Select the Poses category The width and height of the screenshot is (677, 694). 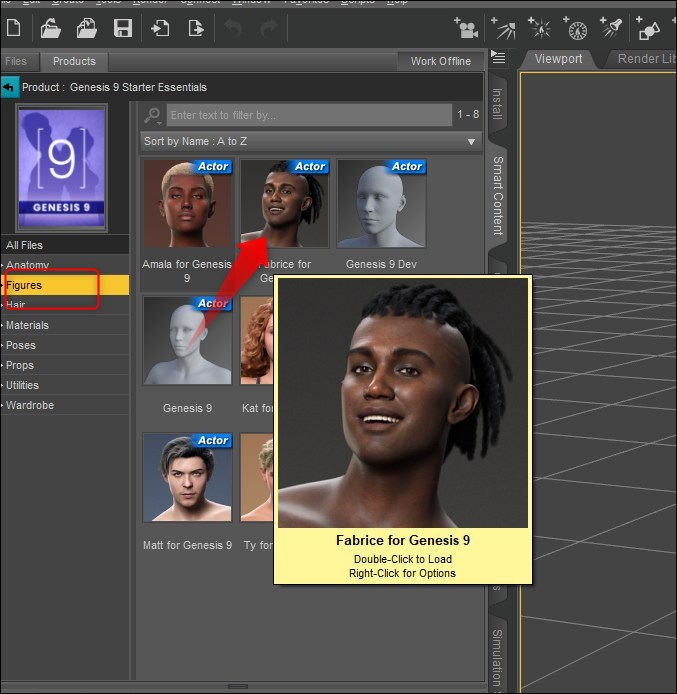coord(65,345)
